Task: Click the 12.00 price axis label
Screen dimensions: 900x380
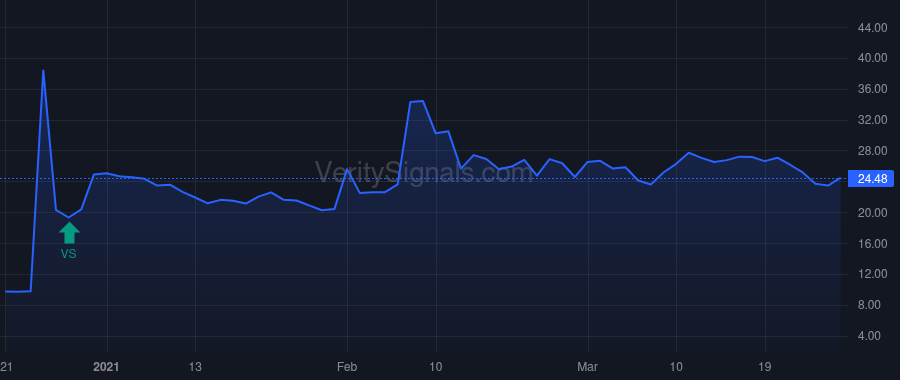Action: coord(872,274)
